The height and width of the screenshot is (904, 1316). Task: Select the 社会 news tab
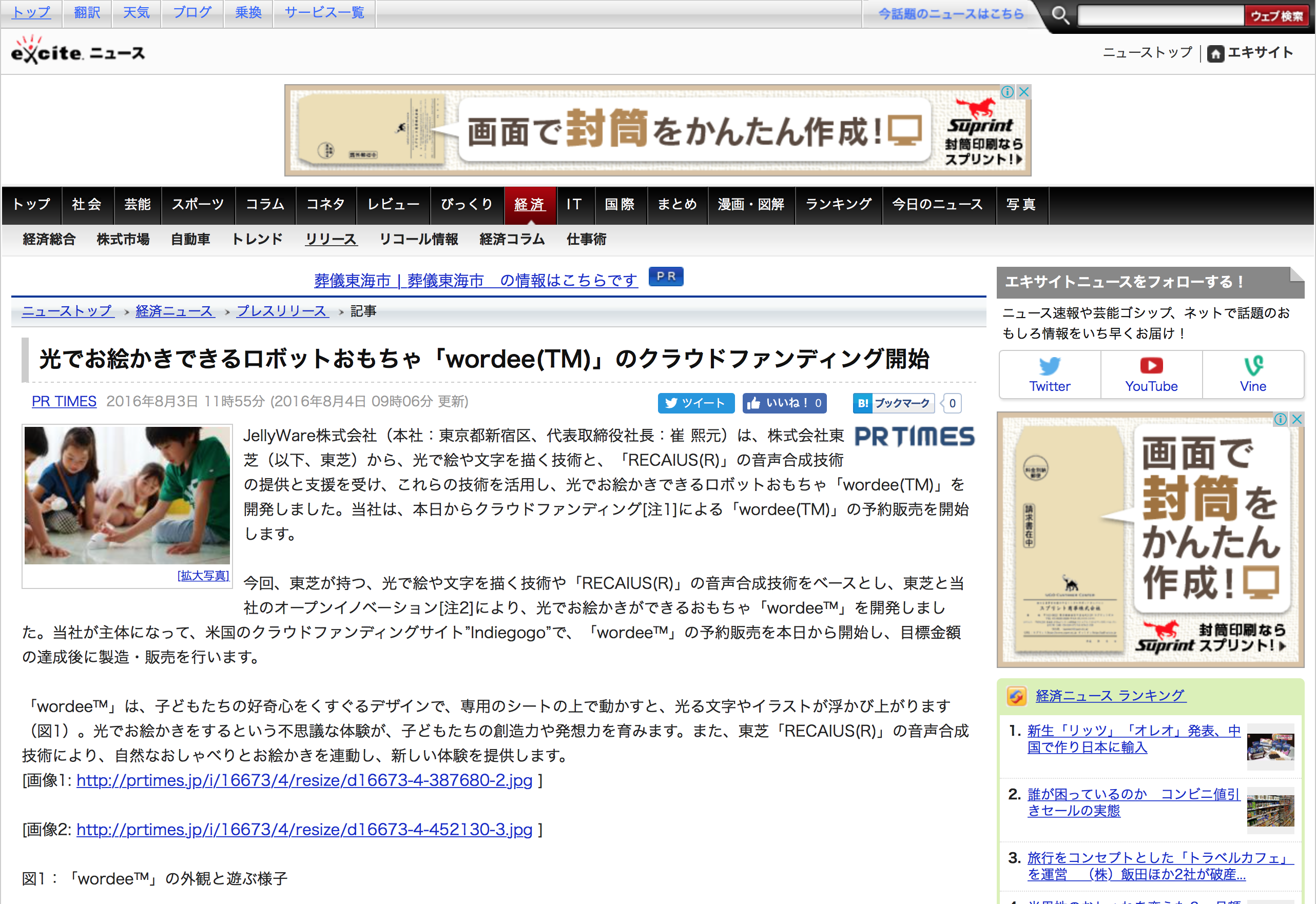click(x=87, y=205)
